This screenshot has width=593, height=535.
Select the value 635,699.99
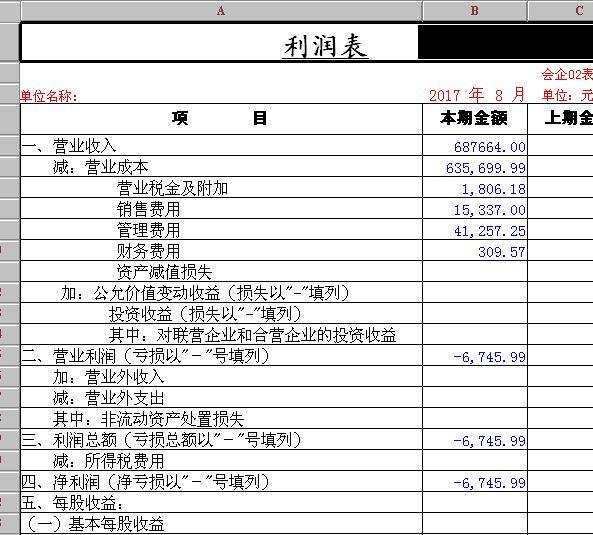pos(486,168)
